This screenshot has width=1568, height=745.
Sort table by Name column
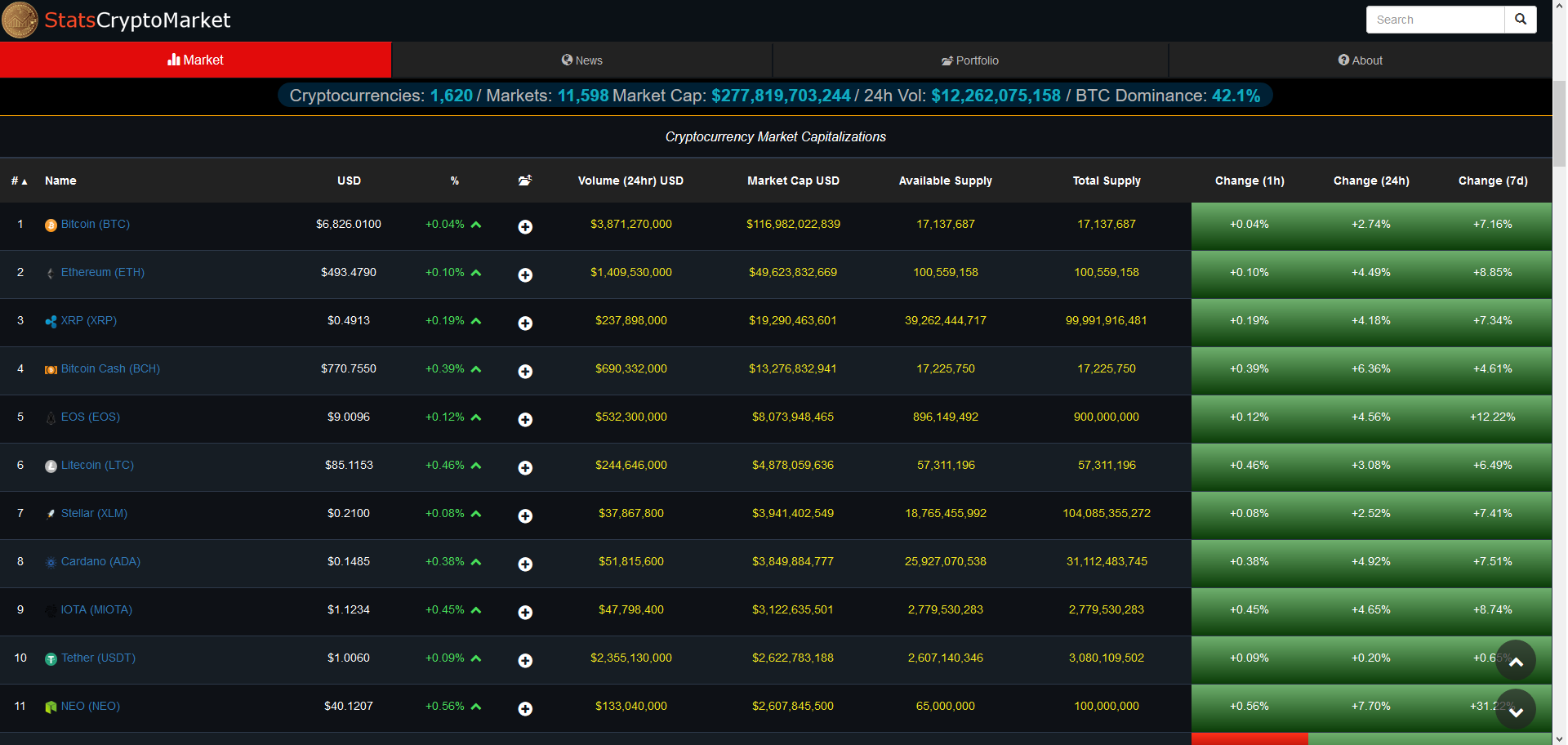click(60, 181)
